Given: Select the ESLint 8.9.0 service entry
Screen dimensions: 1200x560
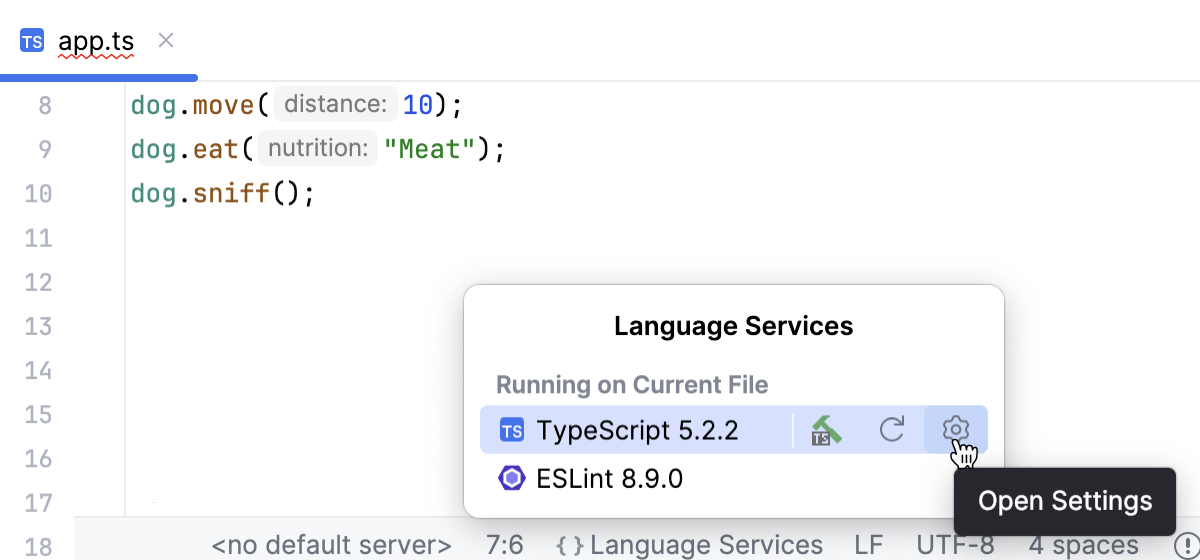Looking at the screenshot, I should (x=609, y=479).
